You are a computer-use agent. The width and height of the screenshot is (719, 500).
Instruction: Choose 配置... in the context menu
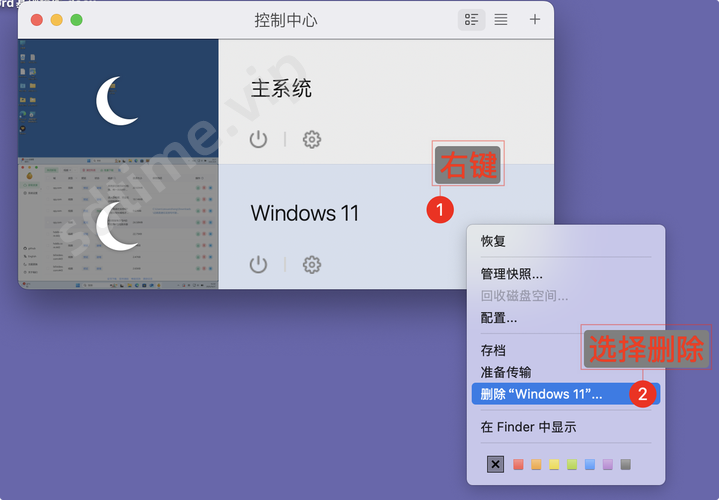click(x=498, y=318)
